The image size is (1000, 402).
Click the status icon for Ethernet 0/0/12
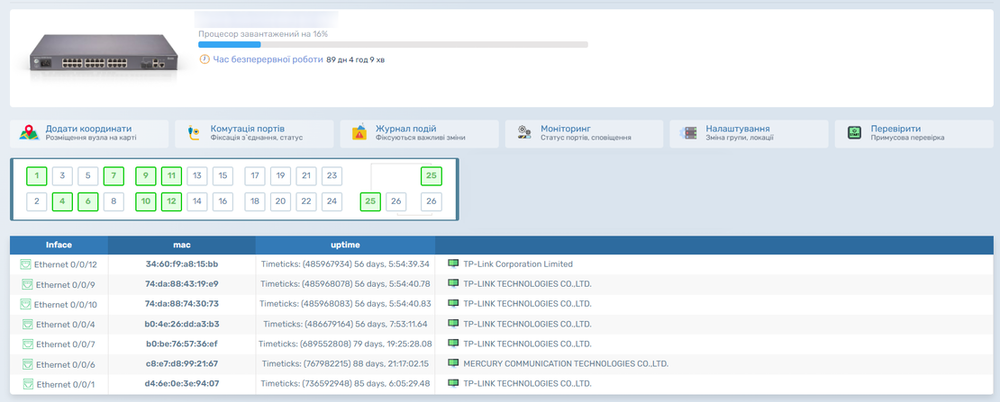pos(27,264)
